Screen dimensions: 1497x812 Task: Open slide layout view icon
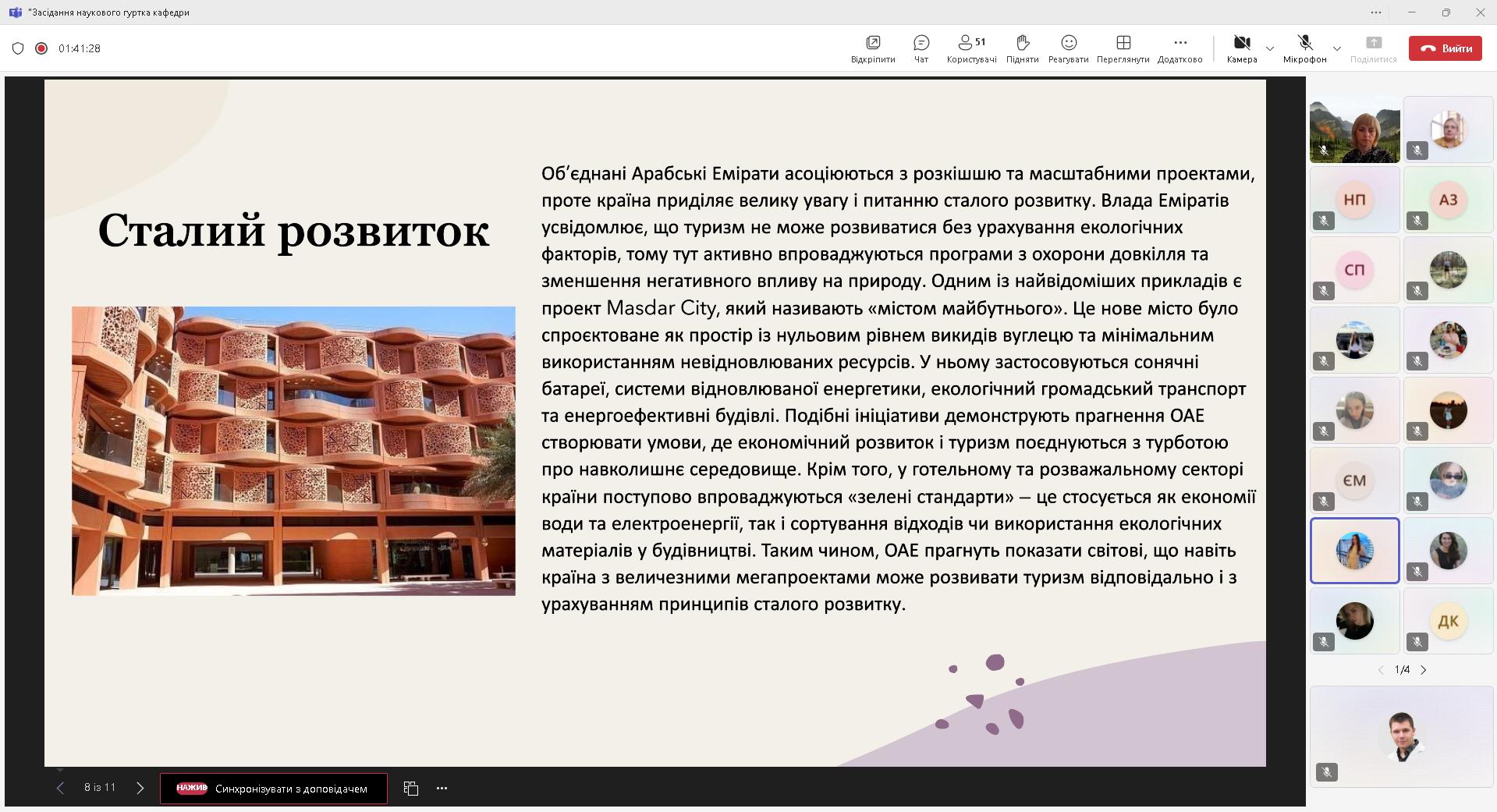pos(411,788)
